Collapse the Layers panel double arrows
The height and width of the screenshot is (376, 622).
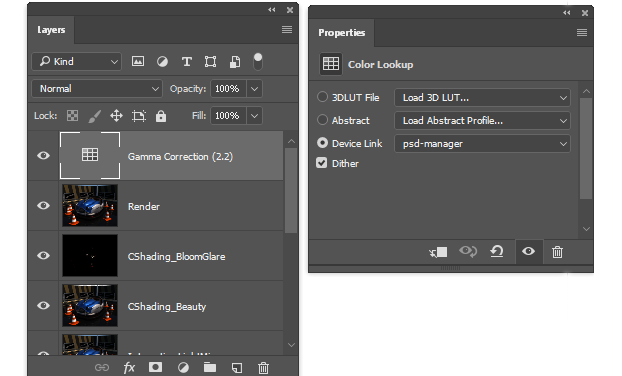[272, 10]
